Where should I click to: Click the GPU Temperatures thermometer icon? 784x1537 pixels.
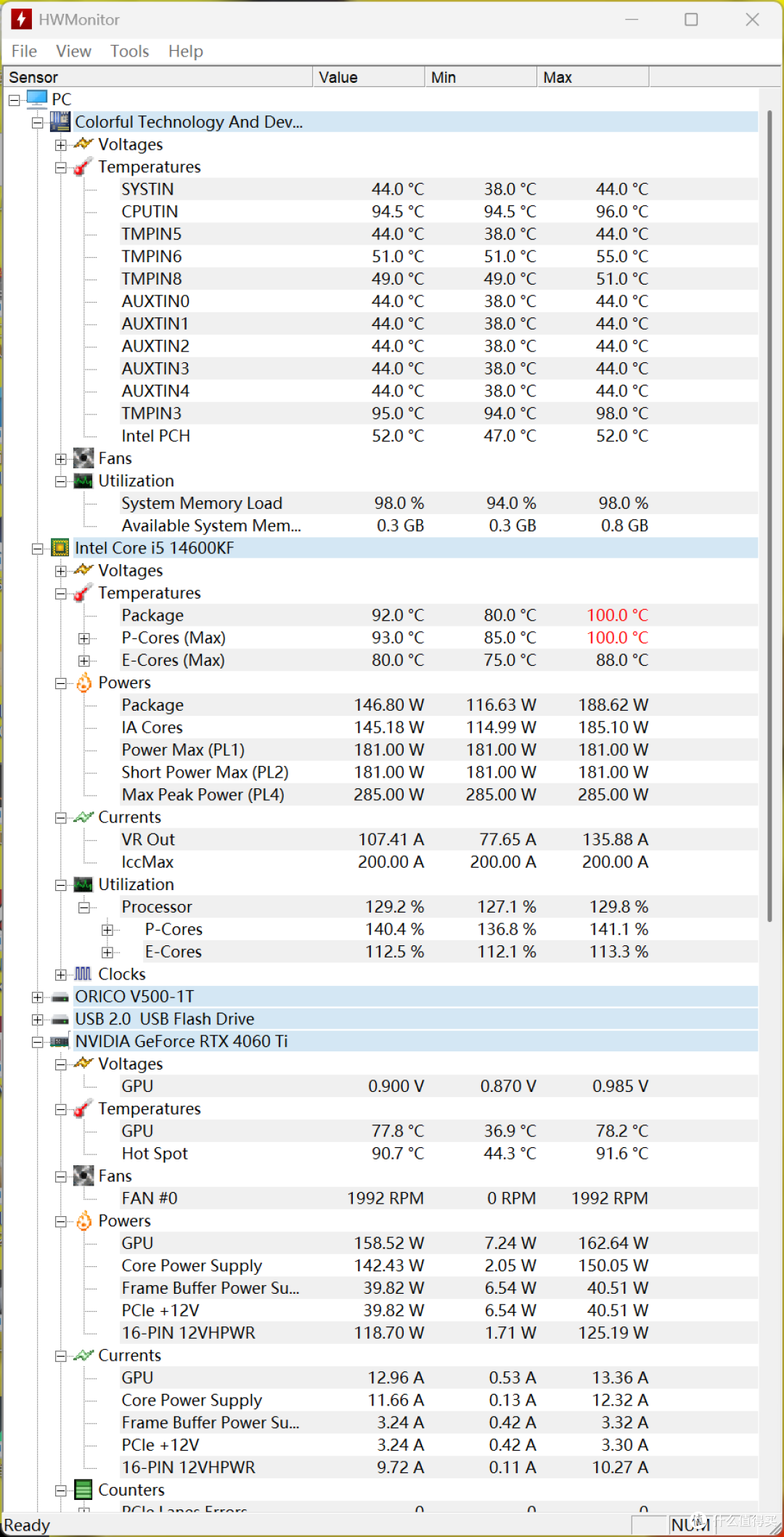tap(83, 1109)
